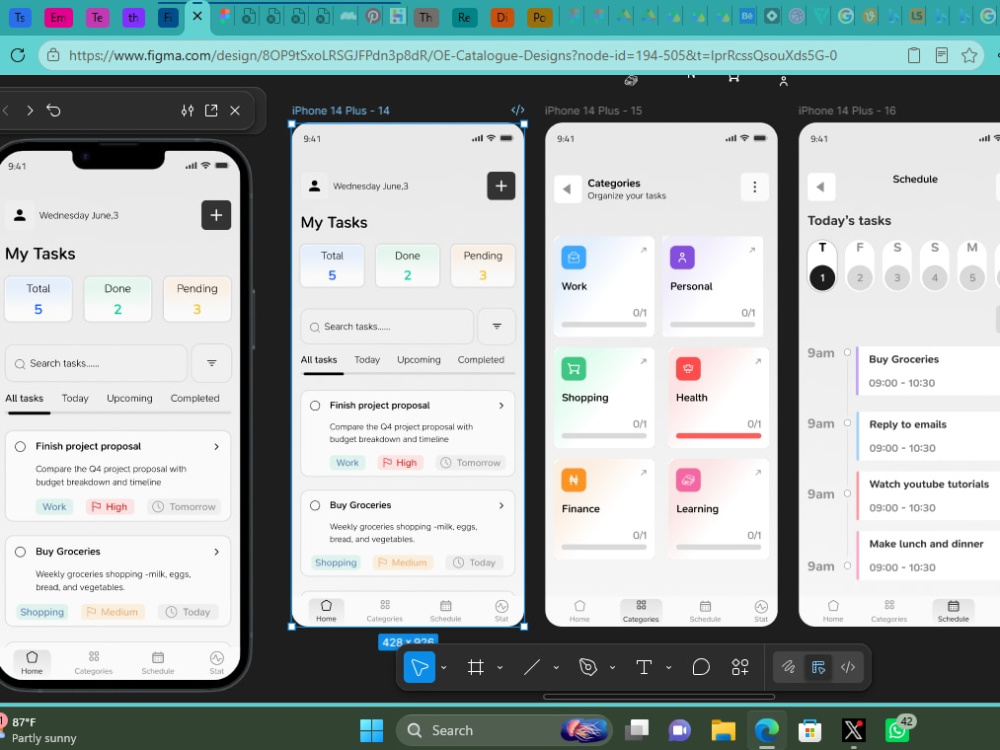The width and height of the screenshot is (1000, 750).
Task: Click the Work category icon
Action: tap(573, 258)
